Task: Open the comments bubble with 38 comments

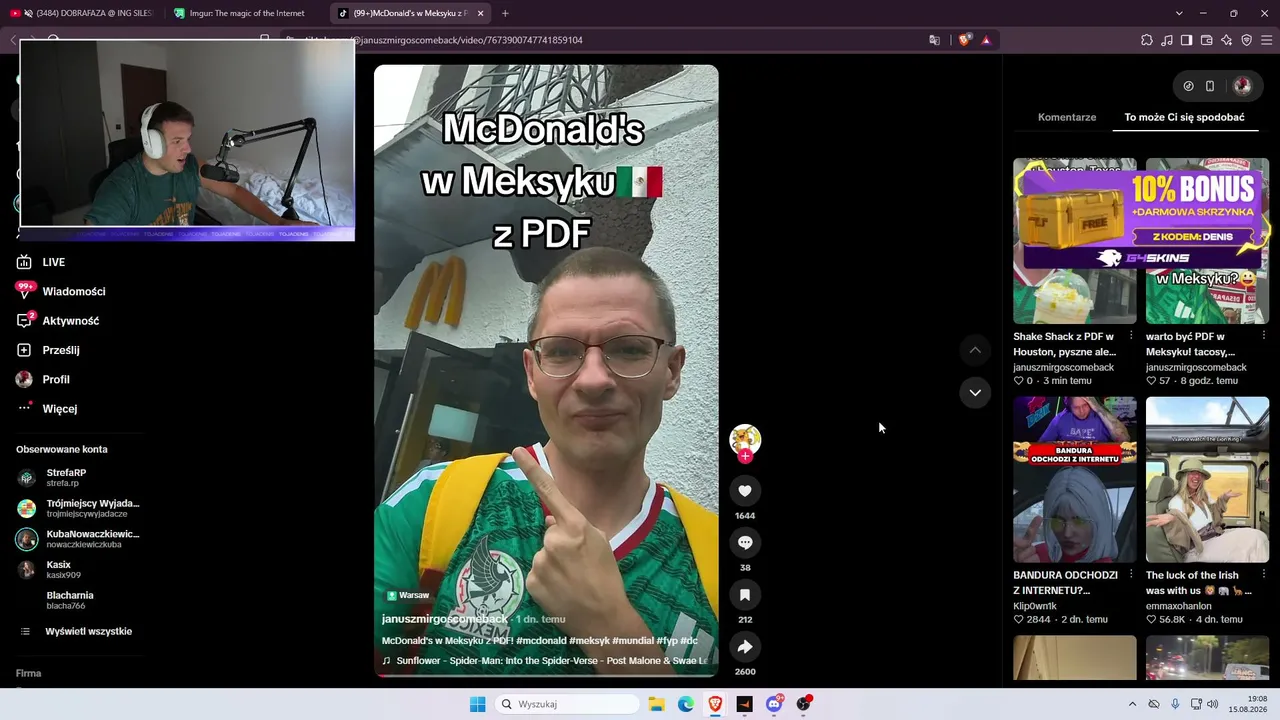Action: [x=745, y=543]
